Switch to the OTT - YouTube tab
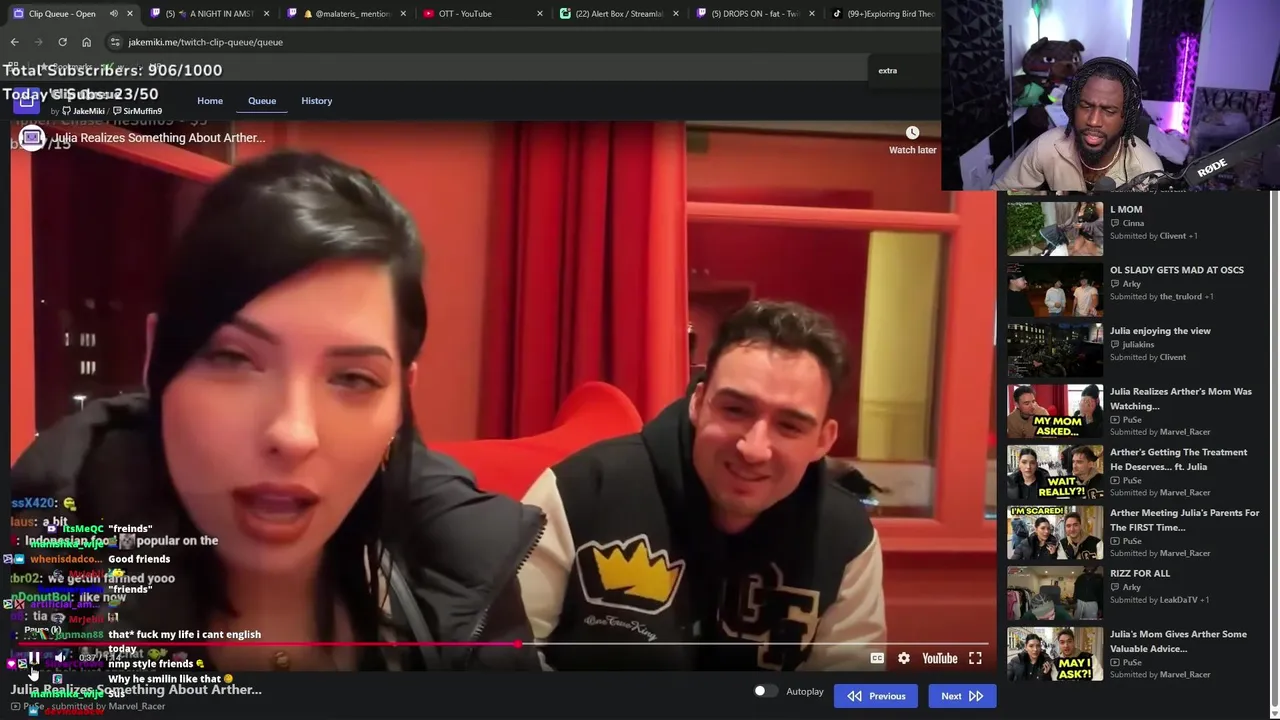Screen dimensions: 1280x720 point(483,14)
